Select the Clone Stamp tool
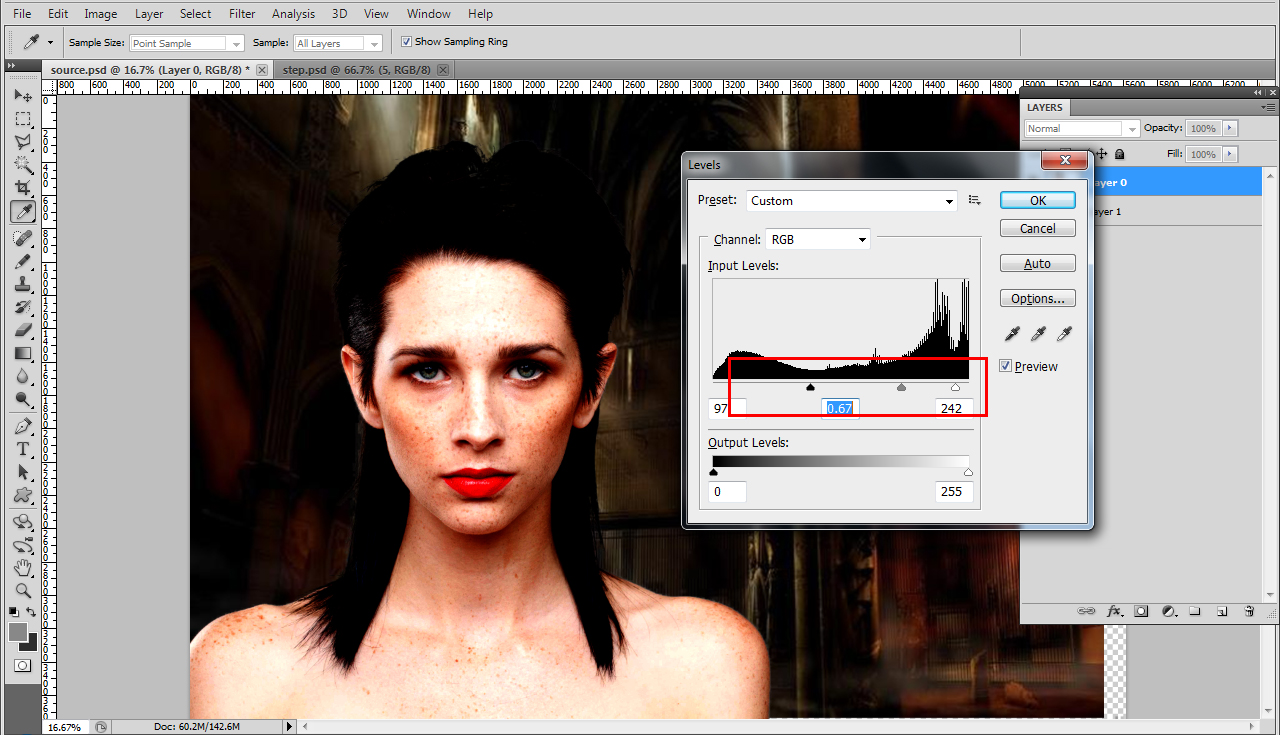This screenshot has width=1280, height=735. pyautogui.click(x=23, y=284)
